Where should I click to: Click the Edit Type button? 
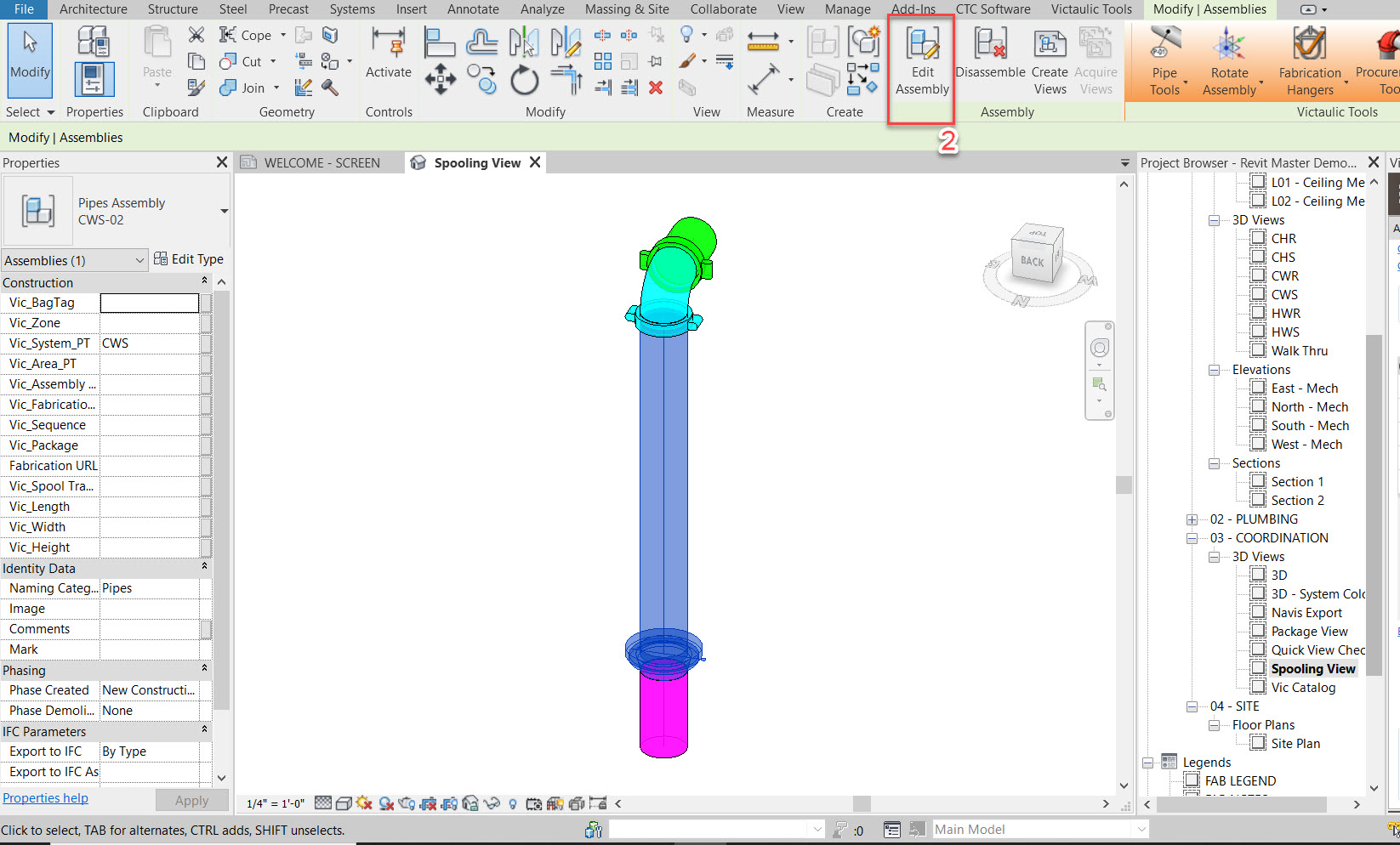click(x=189, y=259)
